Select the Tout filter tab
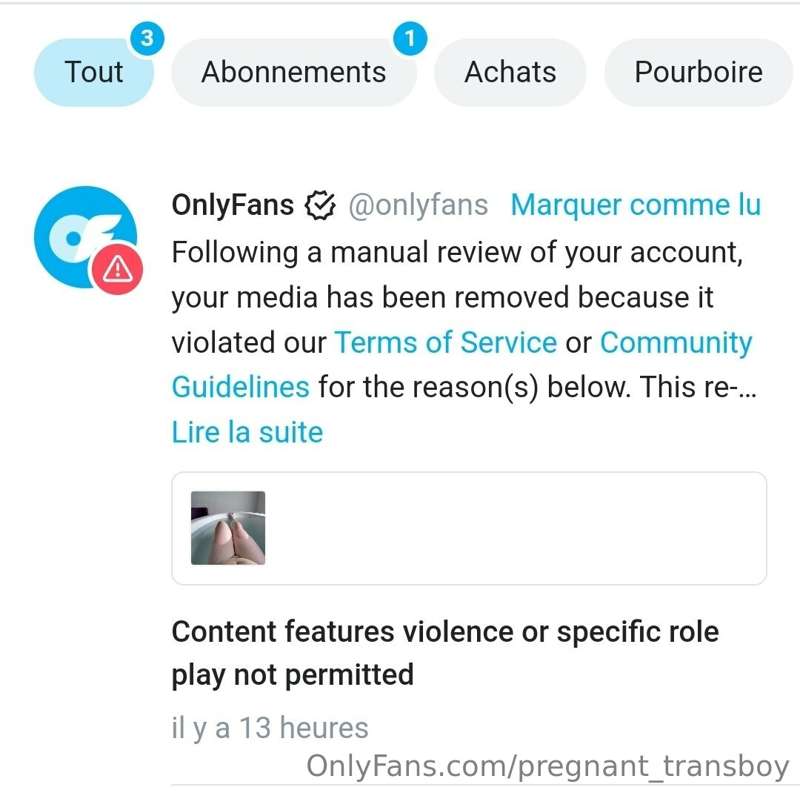800x793 pixels. coord(94,72)
